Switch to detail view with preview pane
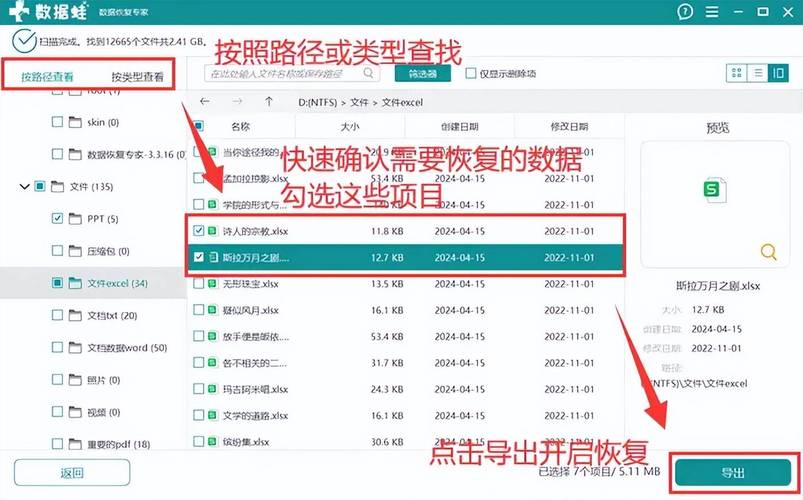The image size is (803, 500). click(x=778, y=73)
